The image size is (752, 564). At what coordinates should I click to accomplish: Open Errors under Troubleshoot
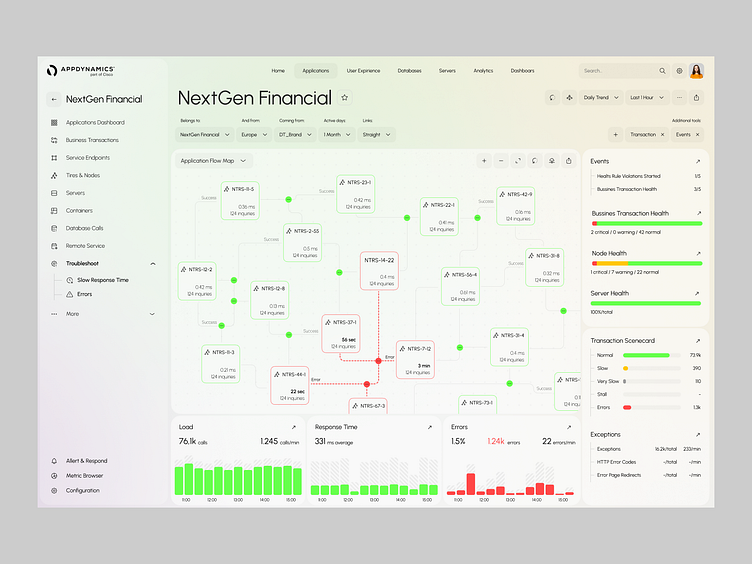tap(84, 294)
